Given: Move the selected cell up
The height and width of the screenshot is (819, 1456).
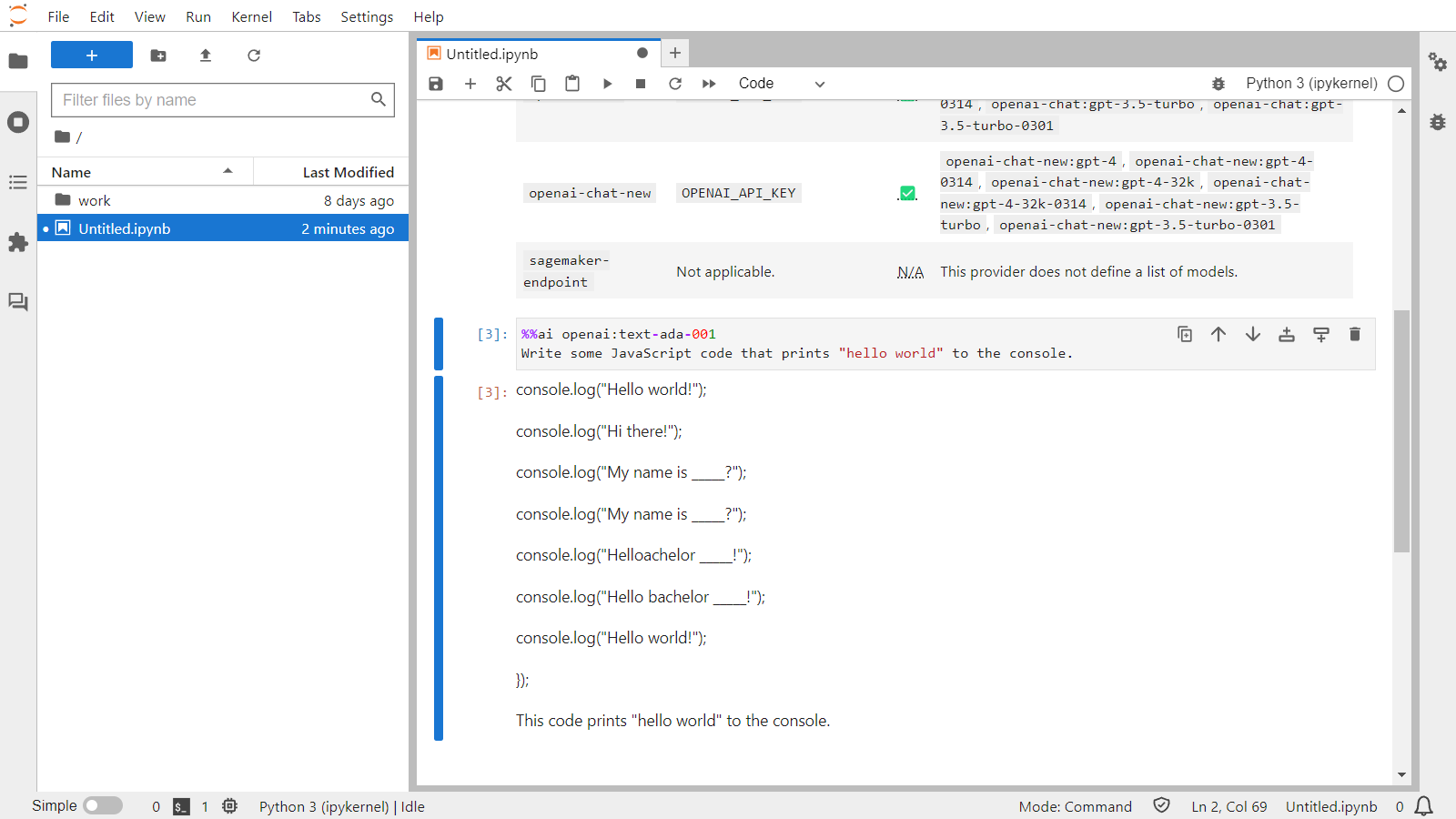Looking at the screenshot, I should [x=1218, y=334].
